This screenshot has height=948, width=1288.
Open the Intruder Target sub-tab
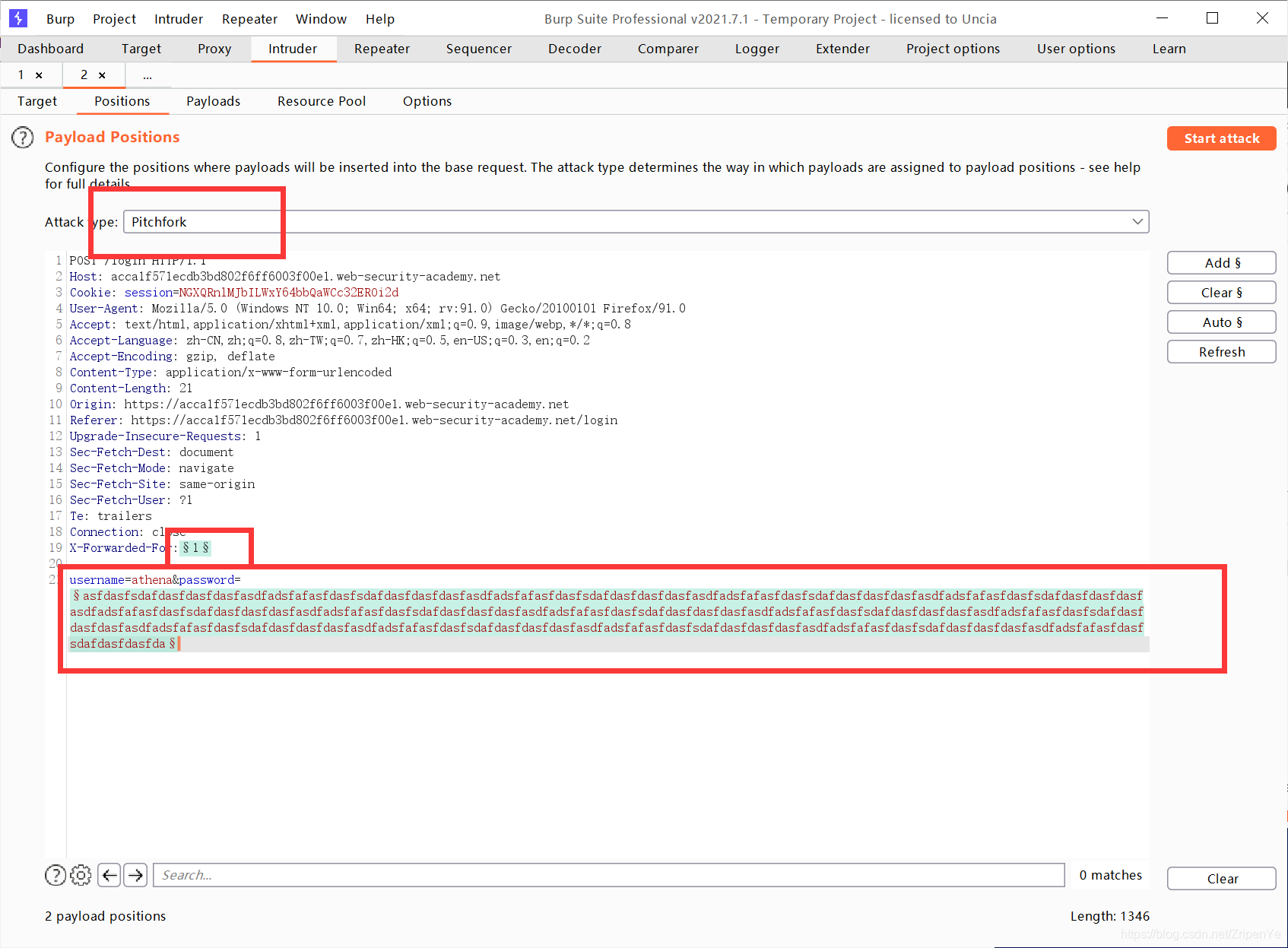37,101
